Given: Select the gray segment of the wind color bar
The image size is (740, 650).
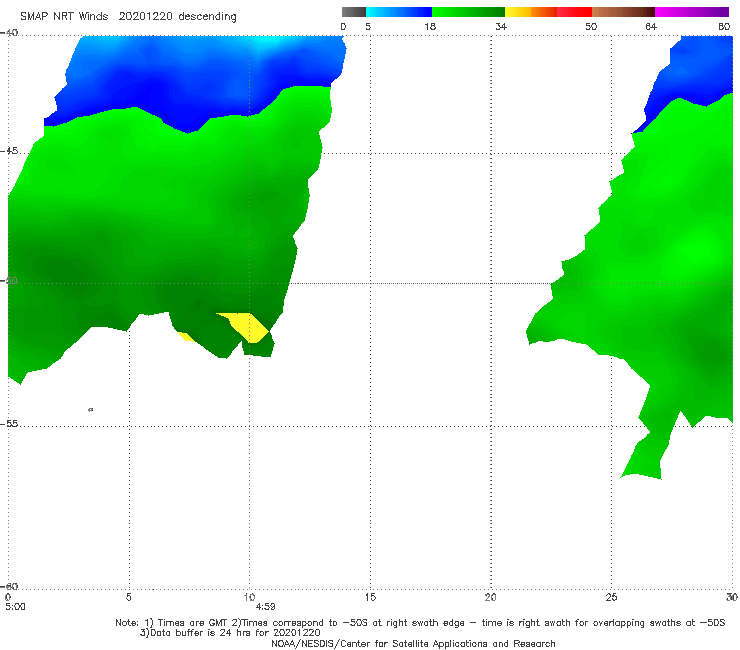Looking at the screenshot, I should pos(354,12).
